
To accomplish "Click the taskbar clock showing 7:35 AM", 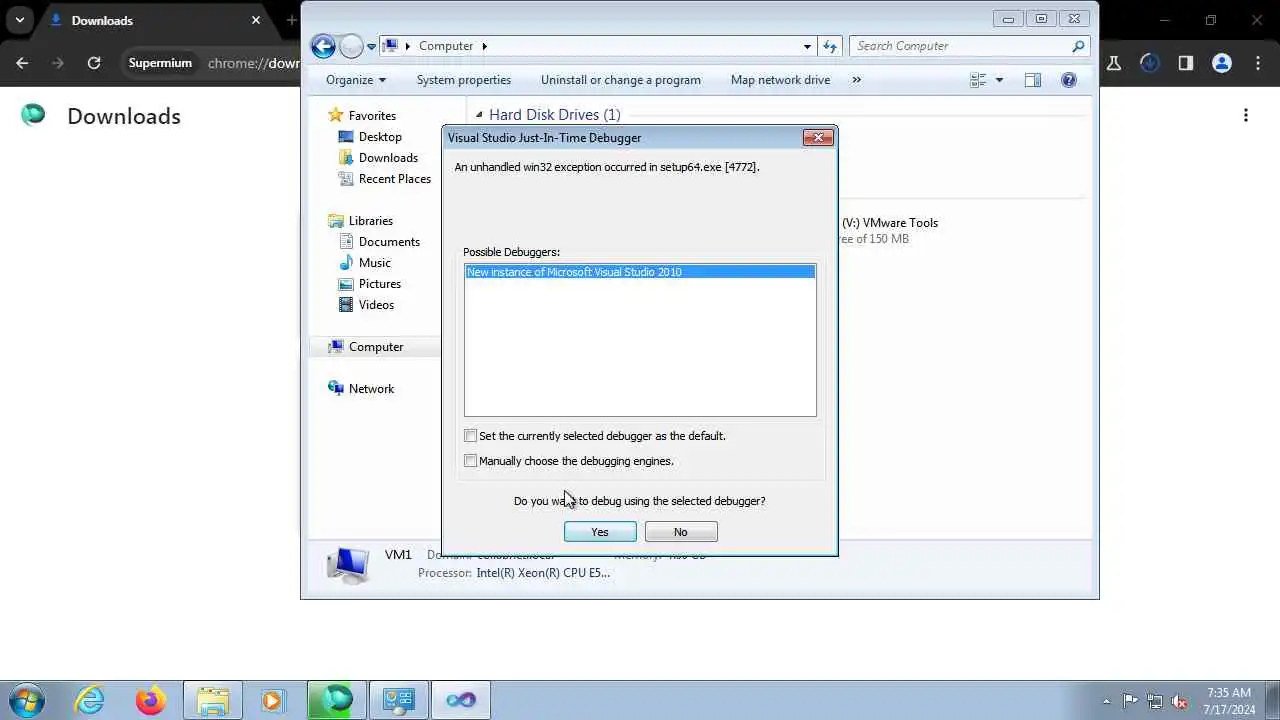I will tap(1229, 701).
